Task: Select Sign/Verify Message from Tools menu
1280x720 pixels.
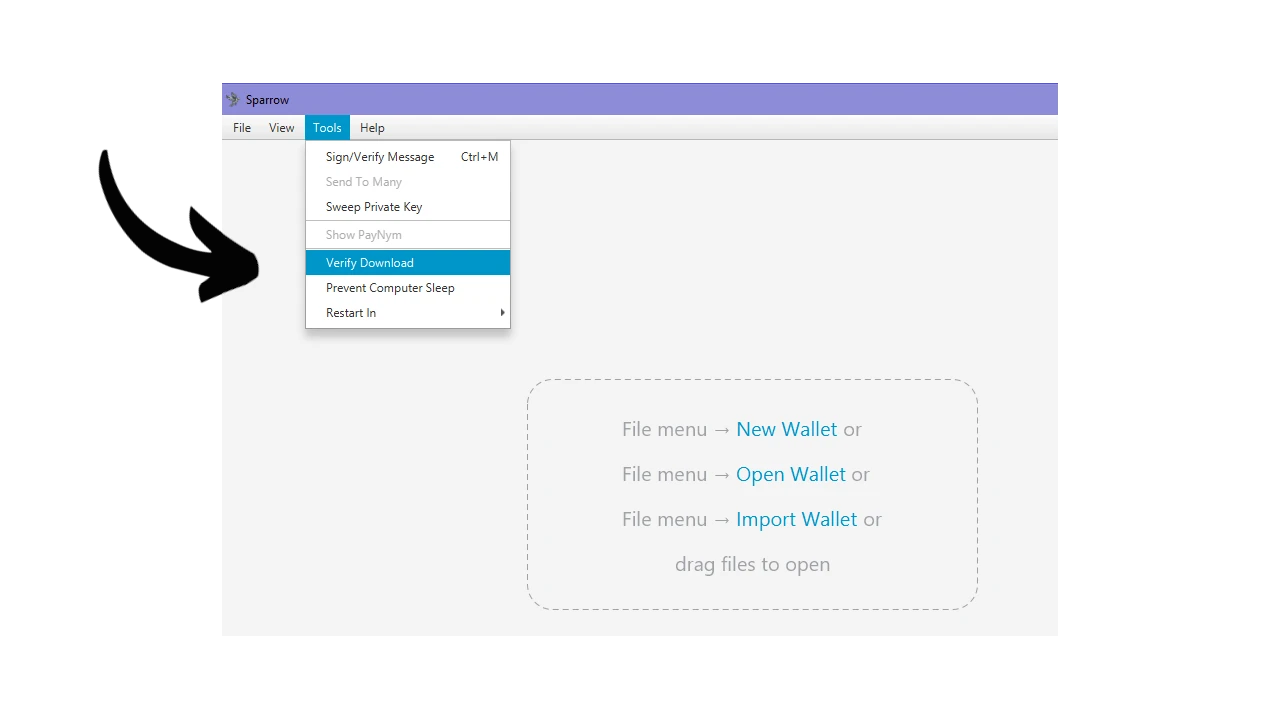Action: coord(380,157)
